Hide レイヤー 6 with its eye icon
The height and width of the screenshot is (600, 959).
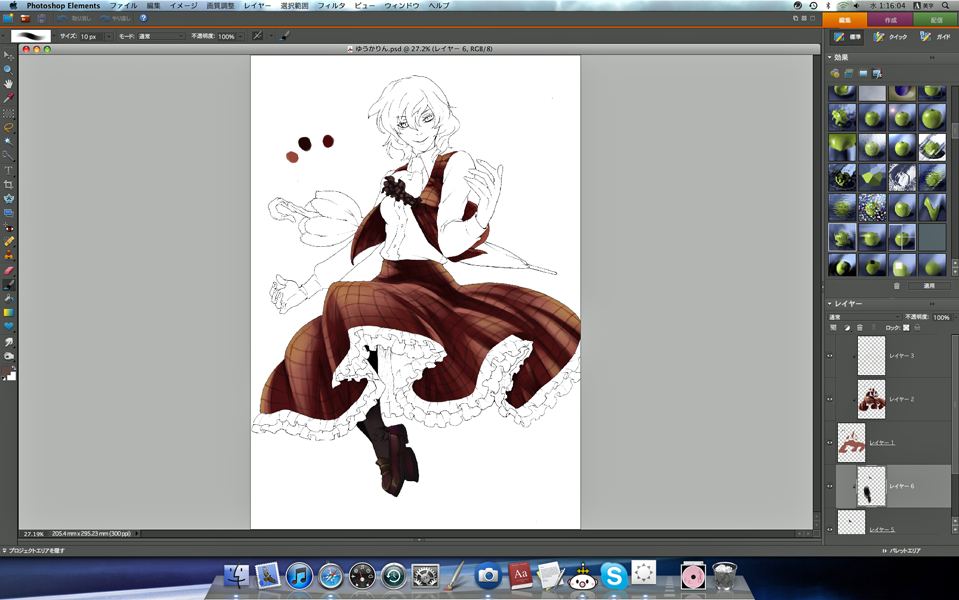tap(830, 486)
